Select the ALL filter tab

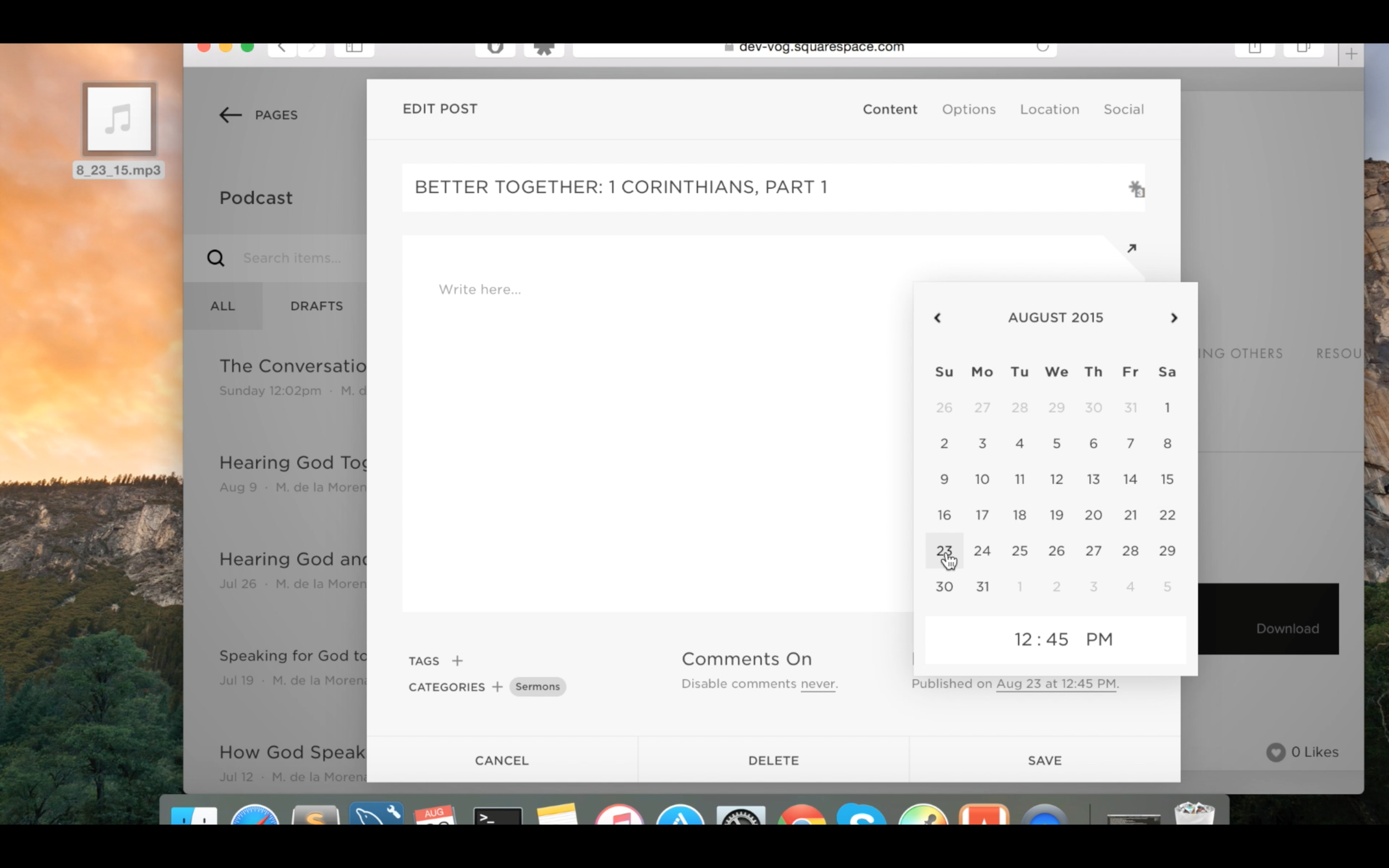pyautogui.click(x=223, y=306)
